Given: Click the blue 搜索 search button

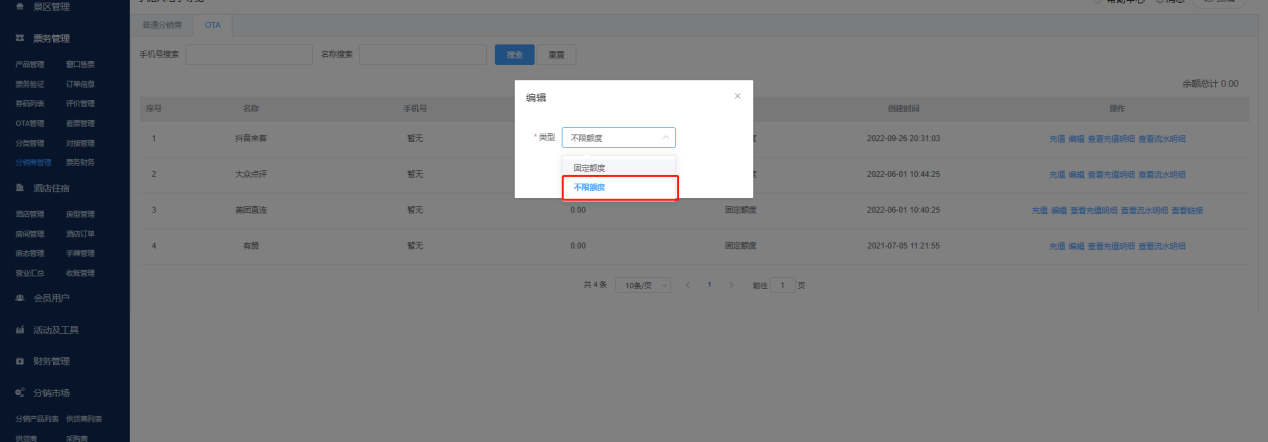Looking at the screenshot, I should pos(514,54).
